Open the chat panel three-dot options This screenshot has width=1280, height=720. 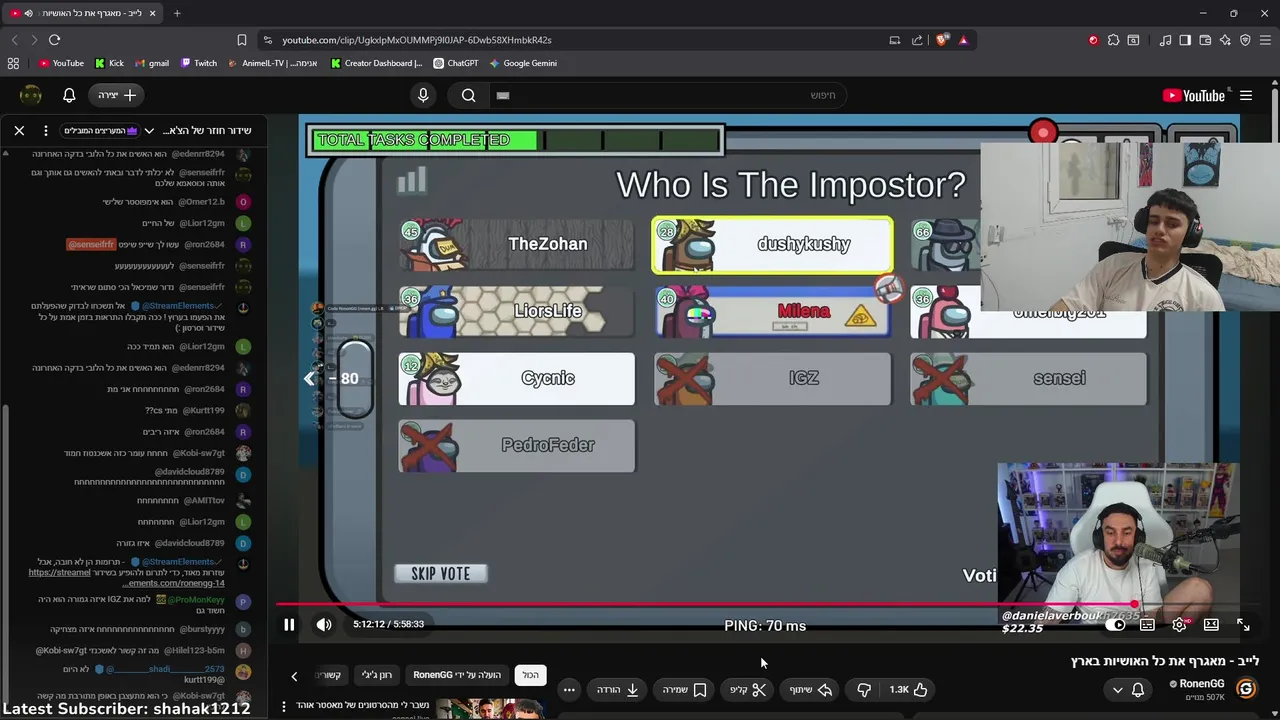coord(46,130)
